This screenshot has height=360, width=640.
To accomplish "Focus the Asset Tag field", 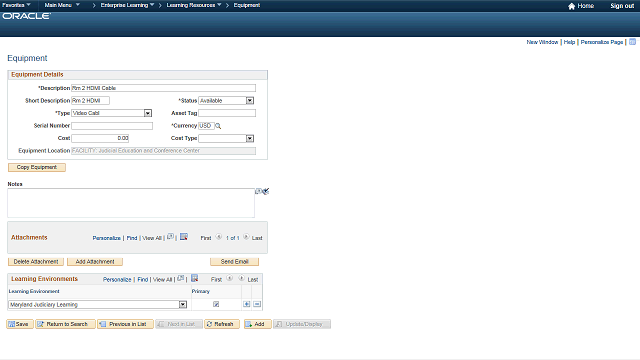I will coord(227,113).
